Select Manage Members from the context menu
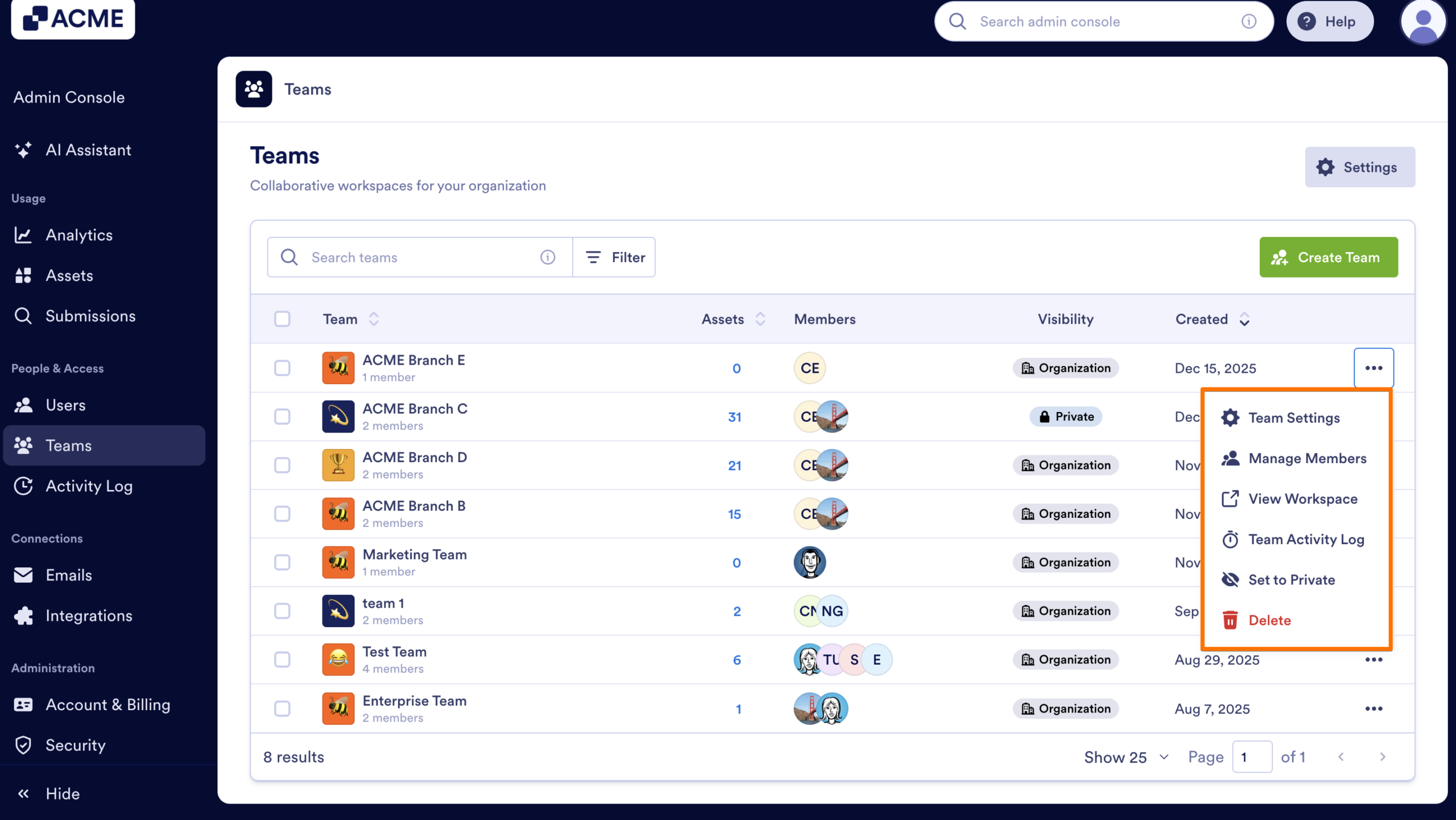The image size is (1456, 820). click(x=1308, y=458)
